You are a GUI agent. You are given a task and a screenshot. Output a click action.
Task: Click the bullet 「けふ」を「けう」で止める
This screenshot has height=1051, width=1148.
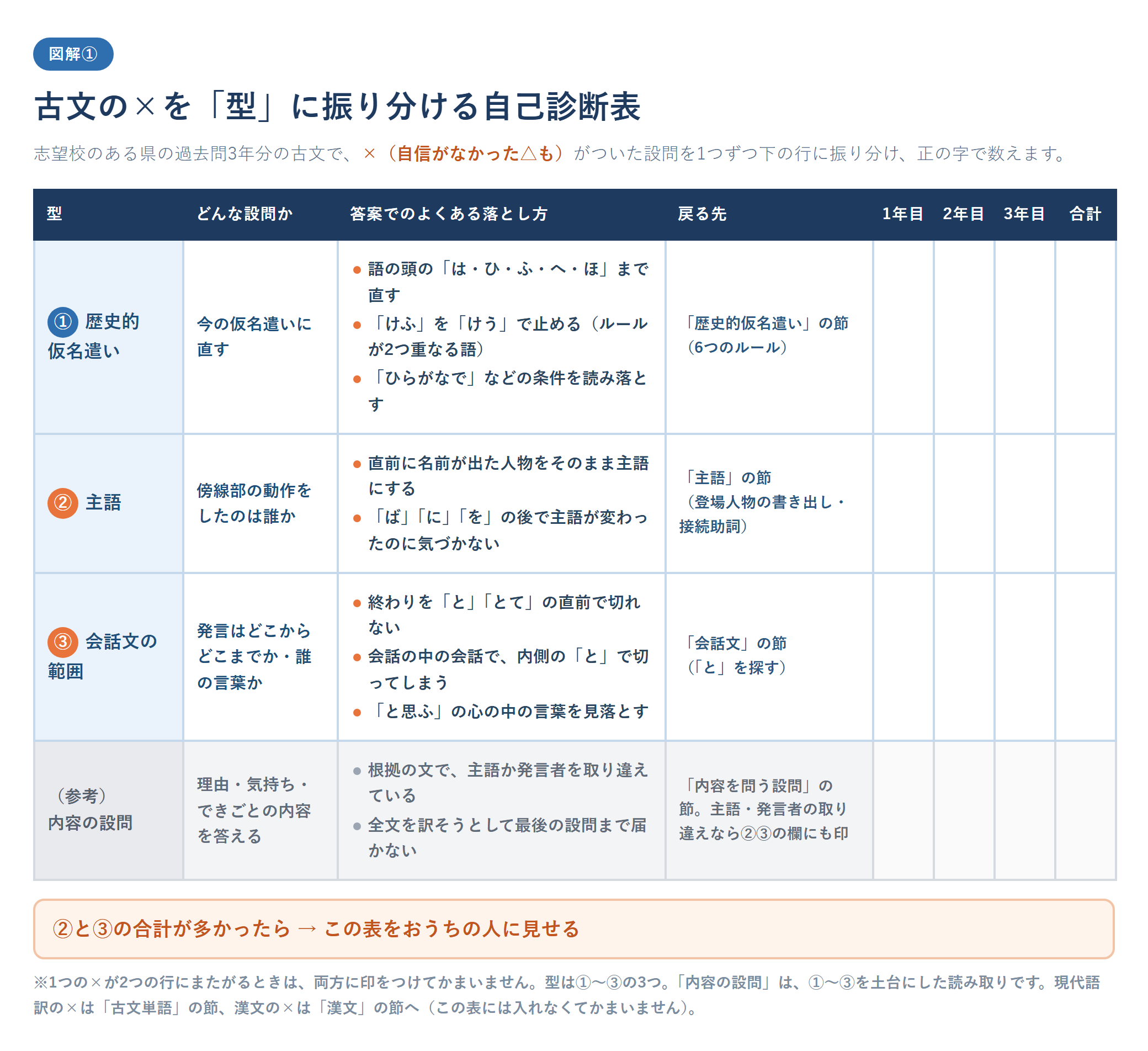pyautogui.click(x=501, y=337)
